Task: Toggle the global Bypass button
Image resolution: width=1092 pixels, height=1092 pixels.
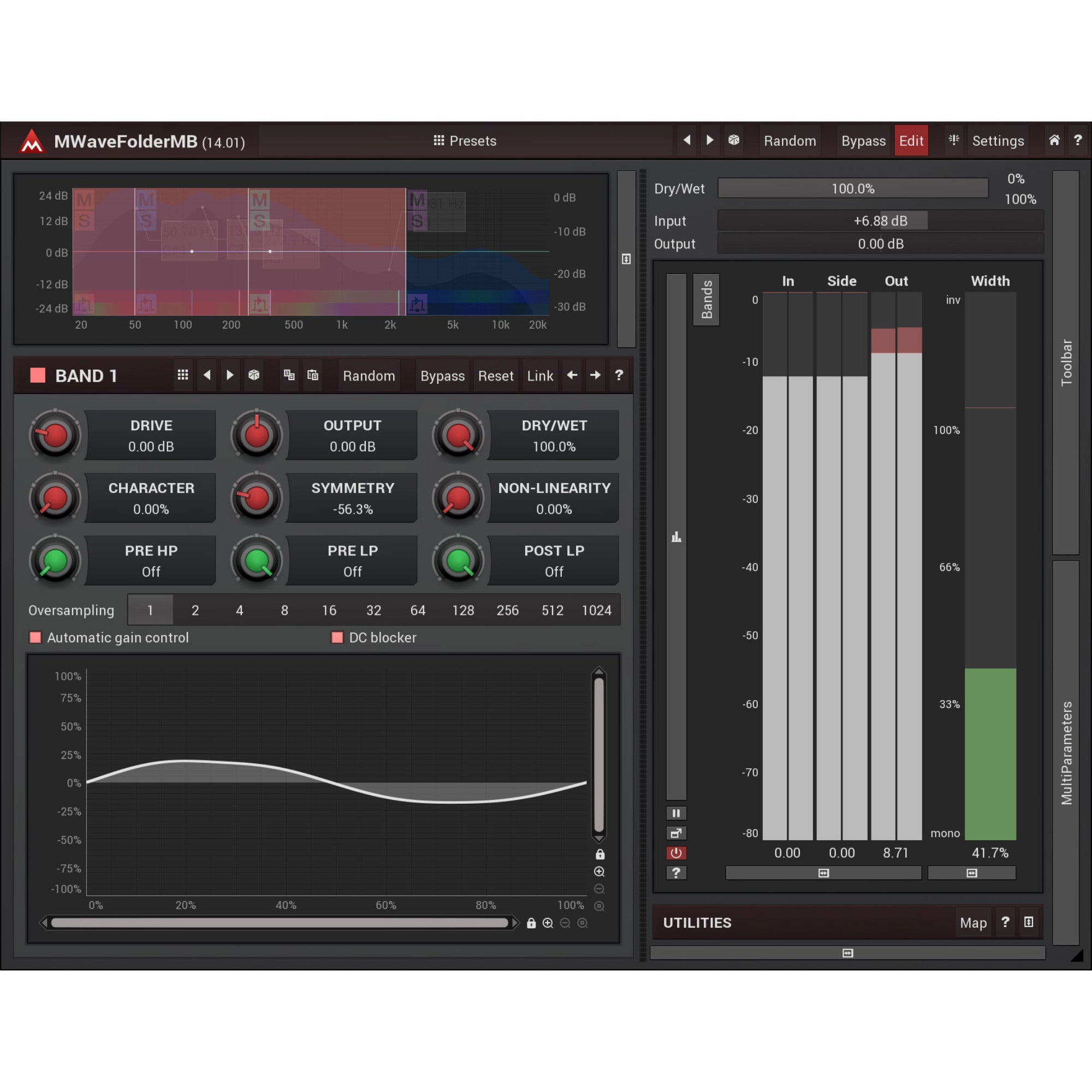Action: pyautogui.click(x=863, y=141)
